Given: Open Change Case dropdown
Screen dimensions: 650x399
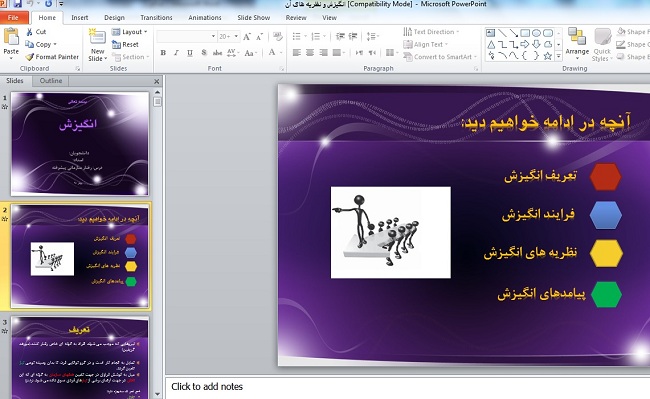Looking at the screenshot, I should pyautogui.click(x=250, y=53).
